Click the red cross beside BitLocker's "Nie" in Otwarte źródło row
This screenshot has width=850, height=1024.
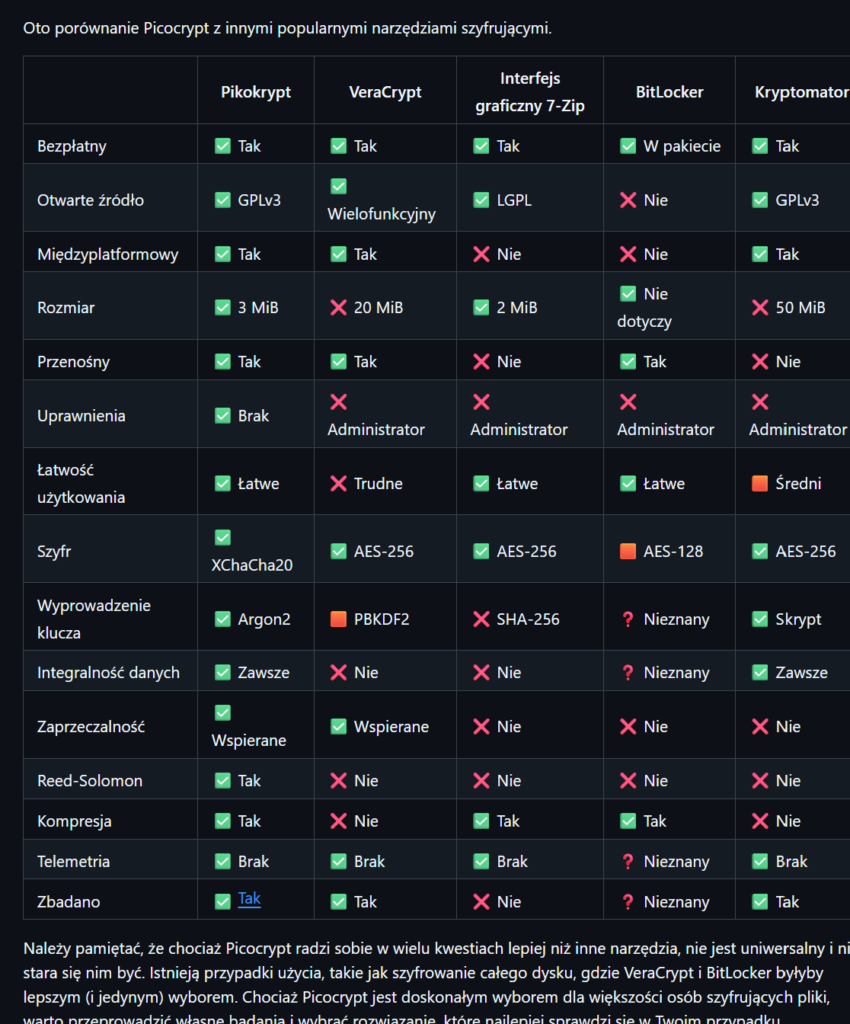628,200
